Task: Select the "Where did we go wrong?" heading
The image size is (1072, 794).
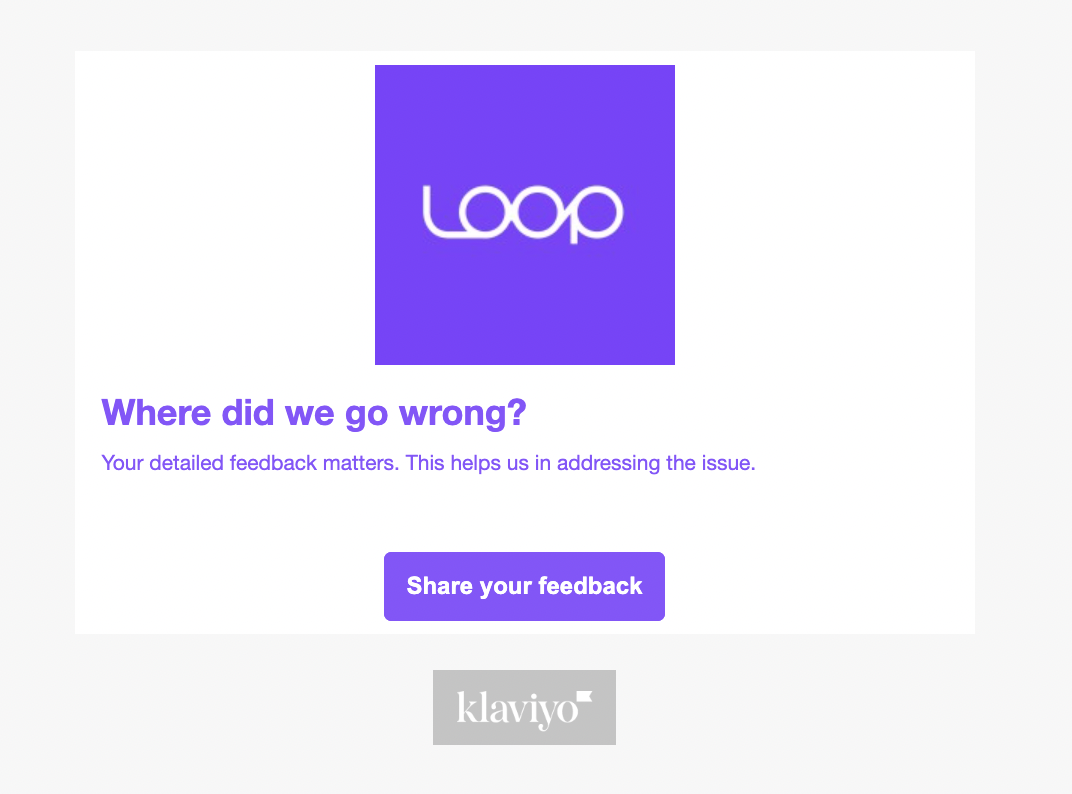Action: pyautogui.click(x=314, y=412)
